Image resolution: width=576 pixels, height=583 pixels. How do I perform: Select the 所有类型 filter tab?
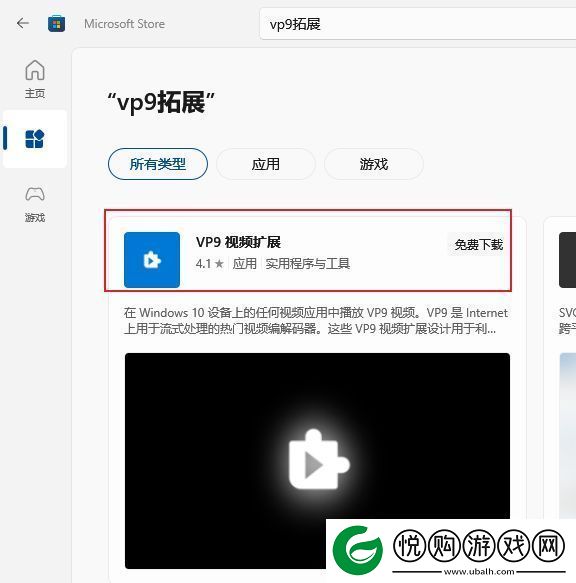[x=158, y=164]
